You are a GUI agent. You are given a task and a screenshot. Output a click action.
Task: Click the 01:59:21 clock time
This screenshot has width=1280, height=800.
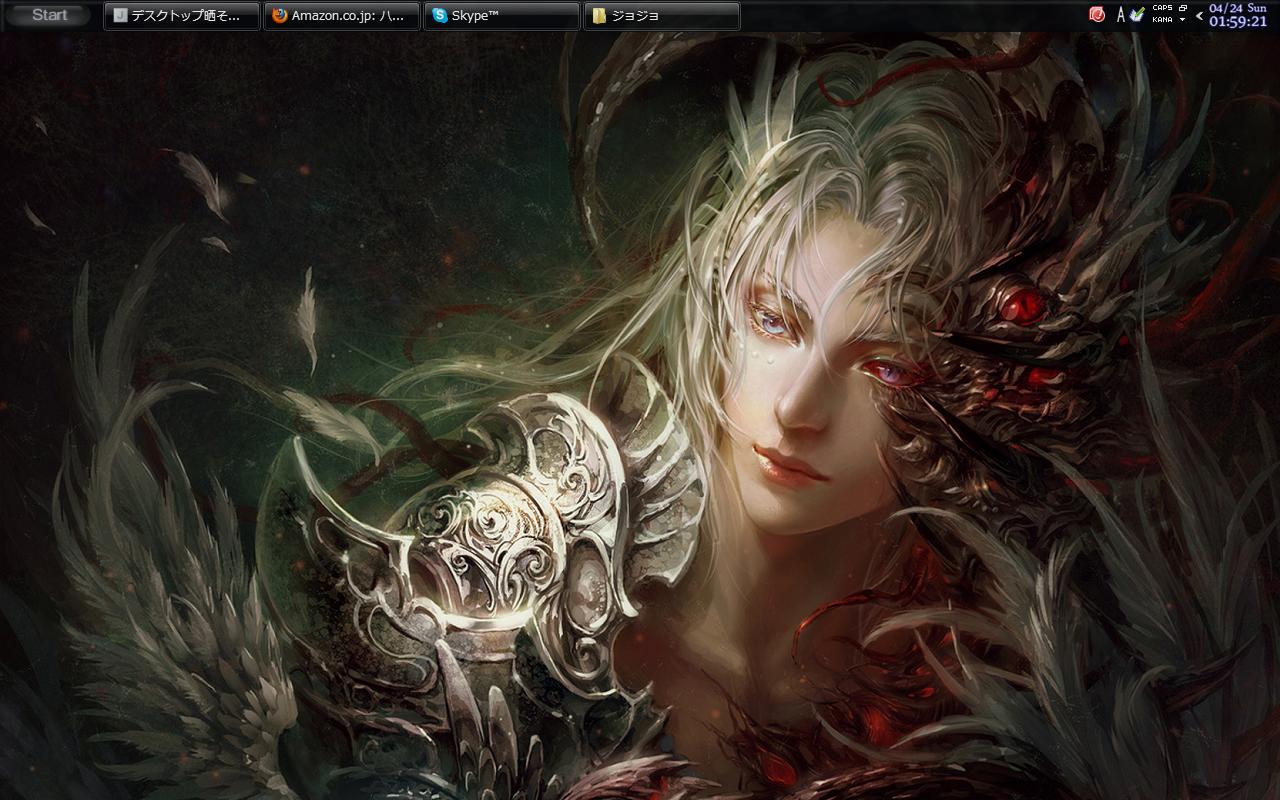click(1238, 21)
